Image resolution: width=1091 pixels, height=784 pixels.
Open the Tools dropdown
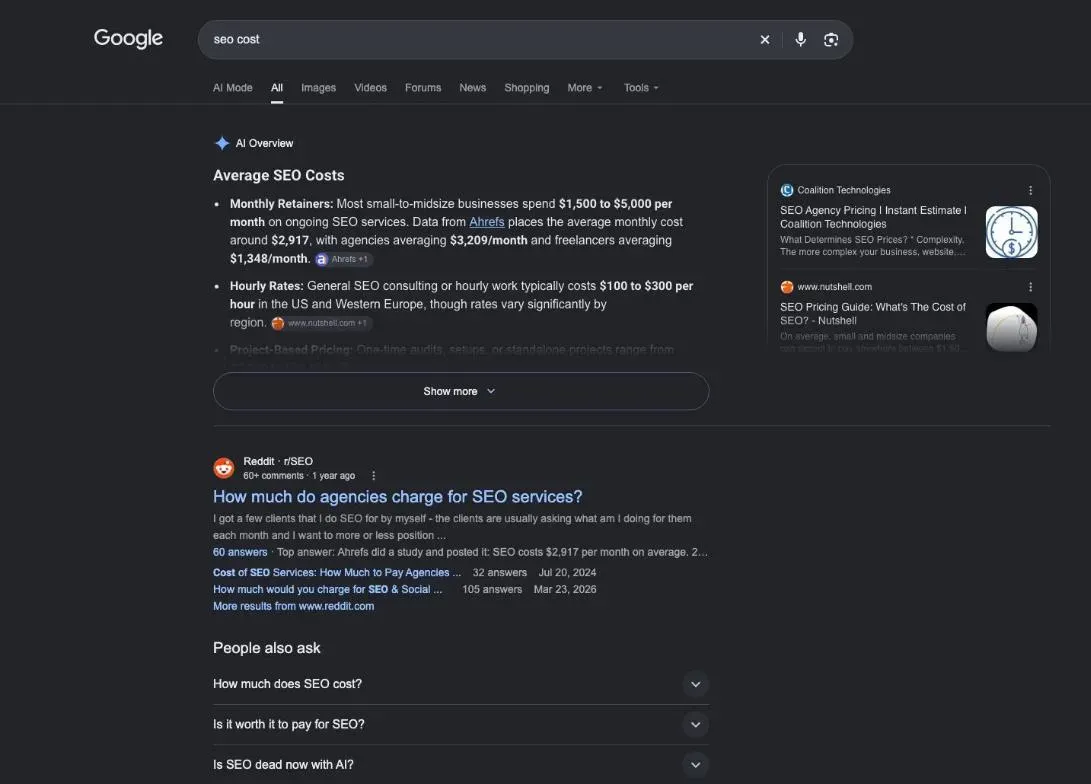tap(641, 88)
